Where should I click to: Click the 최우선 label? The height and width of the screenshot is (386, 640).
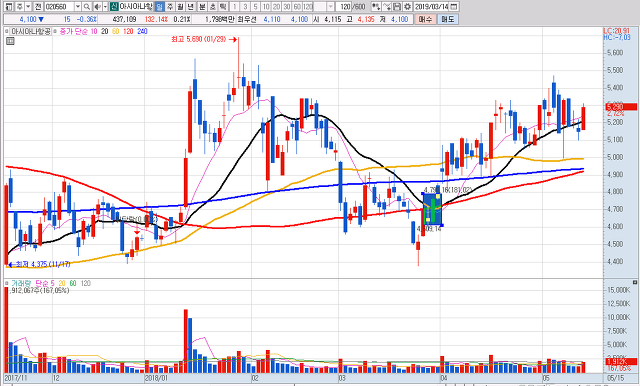(247, 19)
